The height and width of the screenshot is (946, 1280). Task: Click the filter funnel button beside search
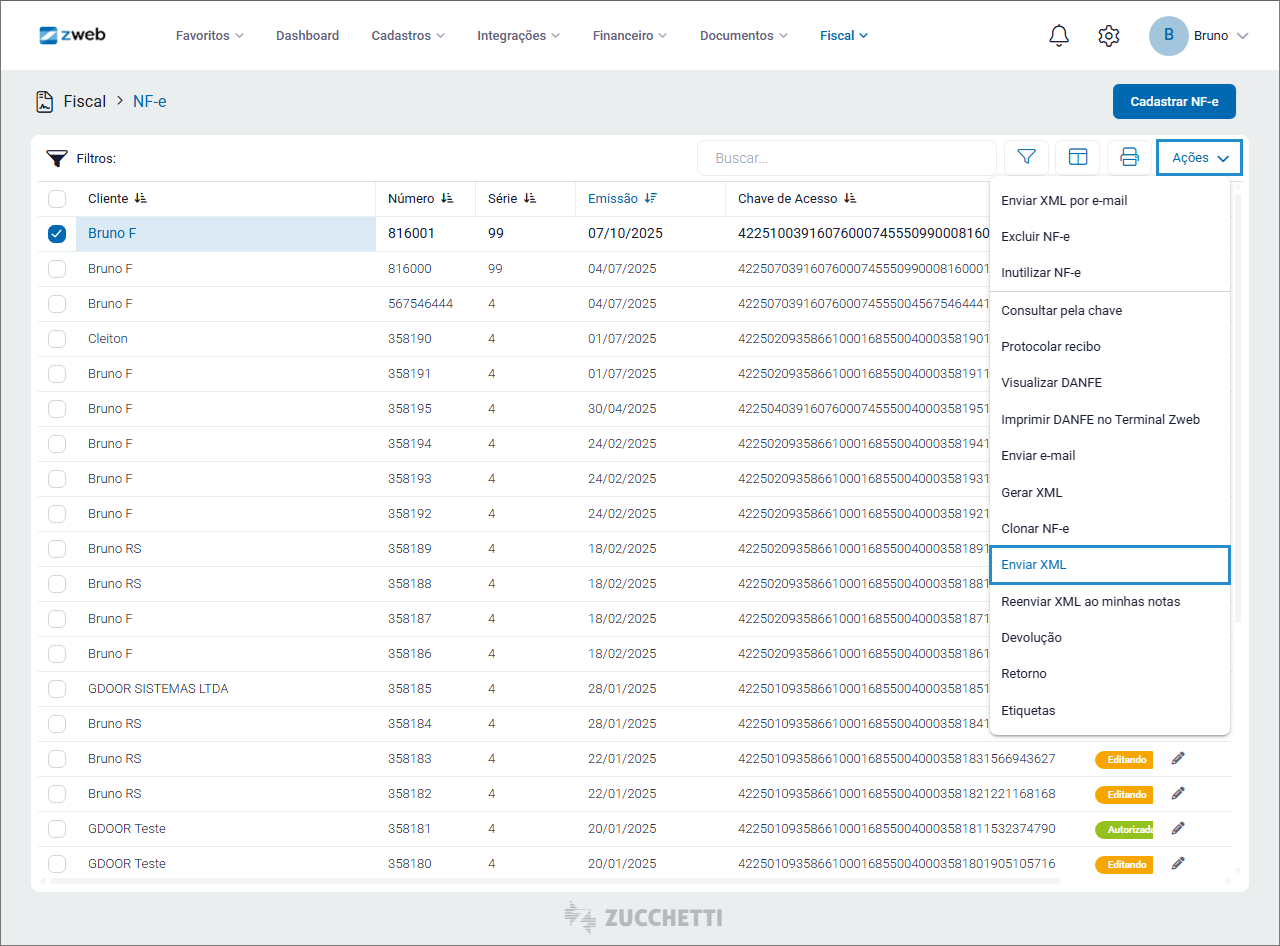point(1026,157)
